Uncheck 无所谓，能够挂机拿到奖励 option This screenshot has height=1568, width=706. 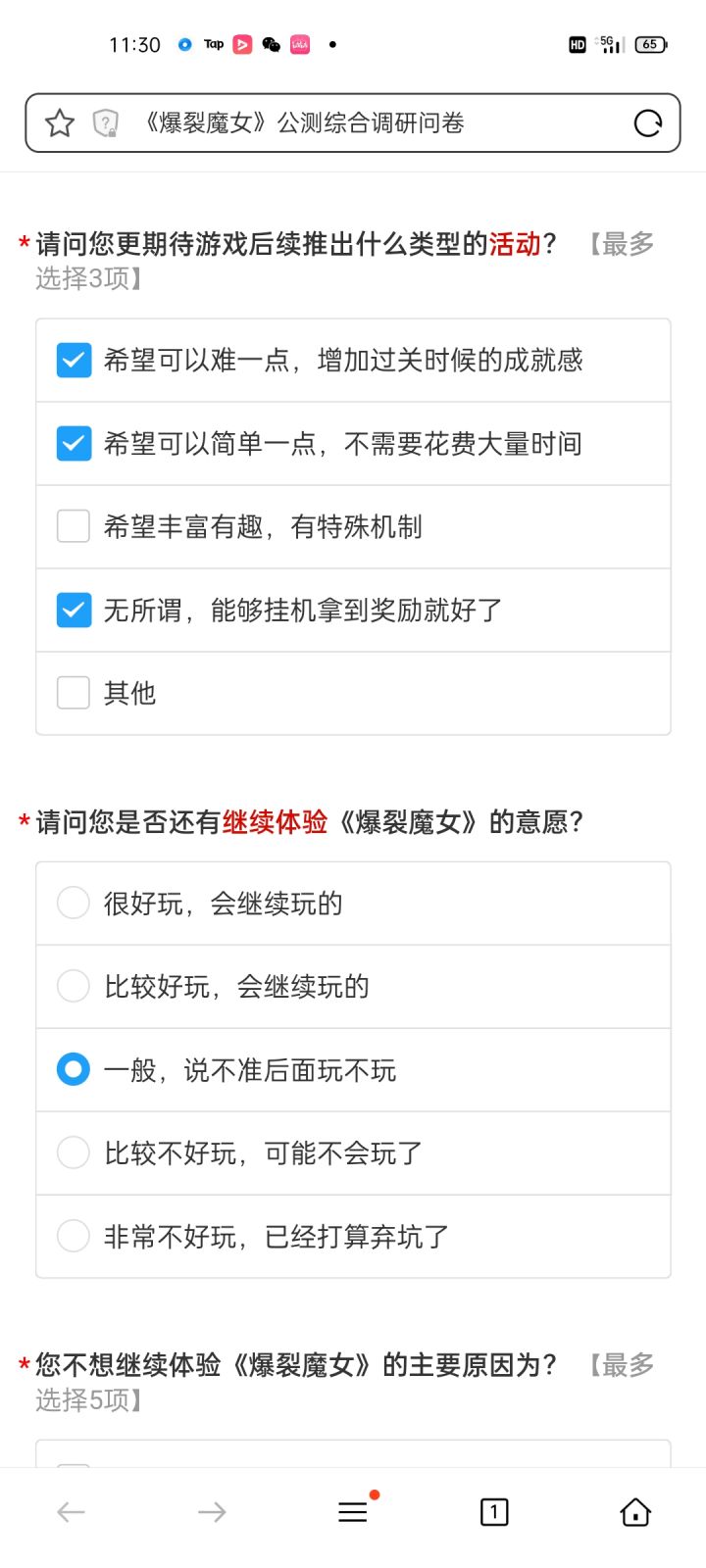[74, 611]
